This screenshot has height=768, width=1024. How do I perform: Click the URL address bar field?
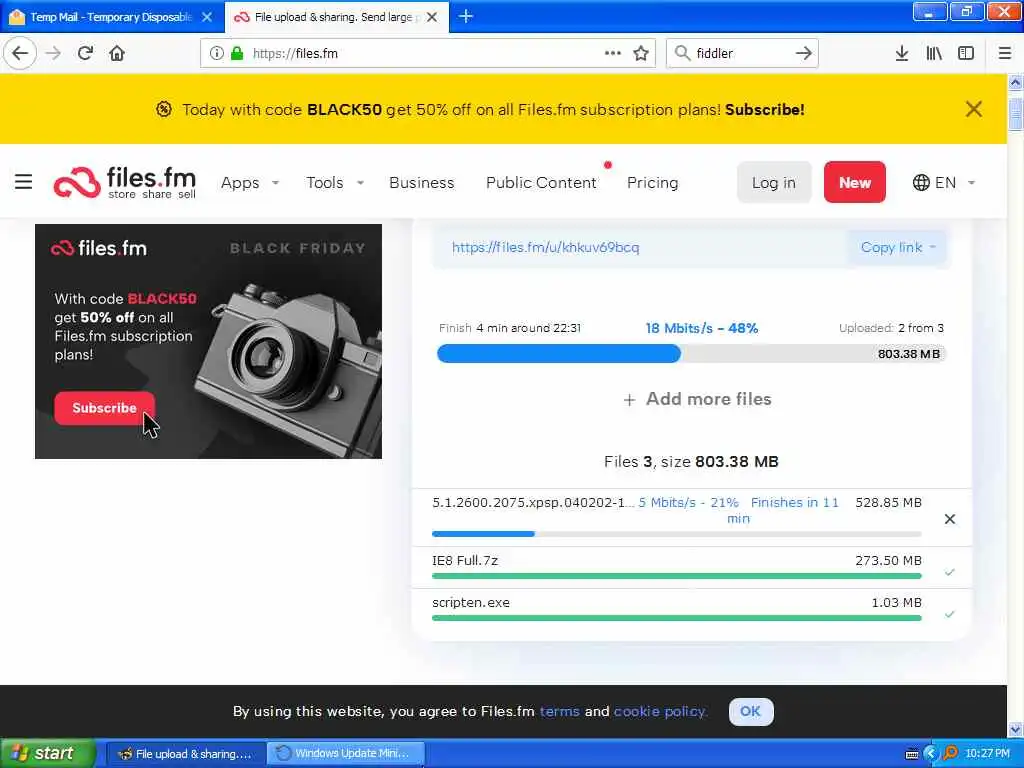pyautogui.click(x=428, y=54)
